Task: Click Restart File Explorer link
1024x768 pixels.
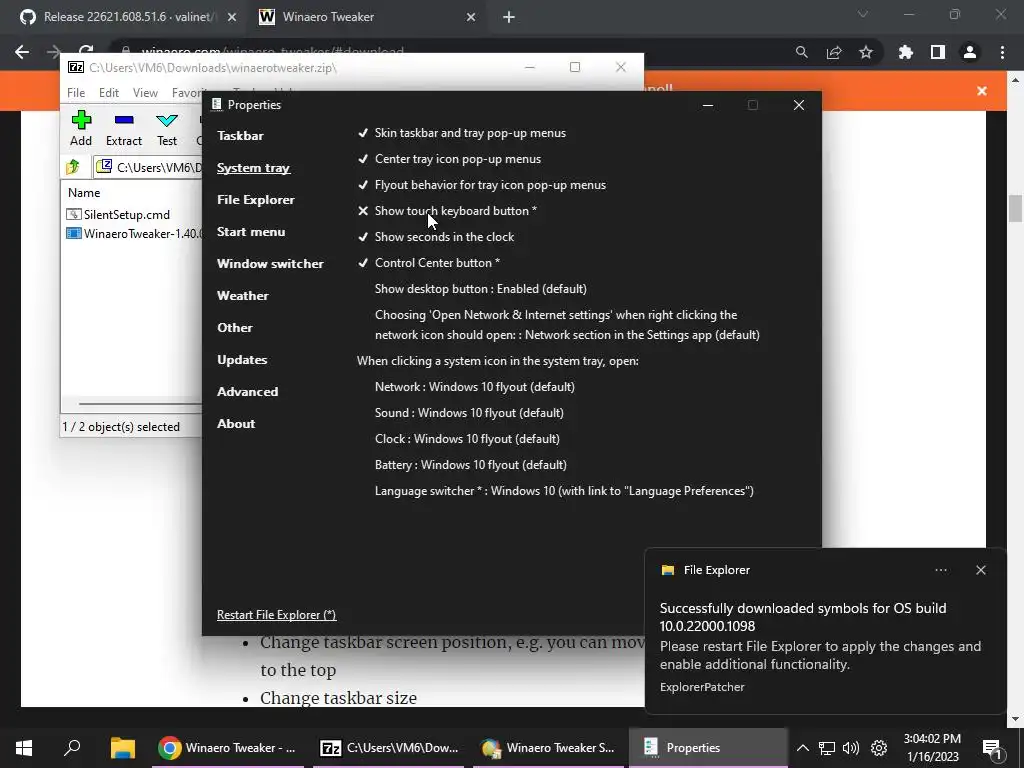Action: 276,615
